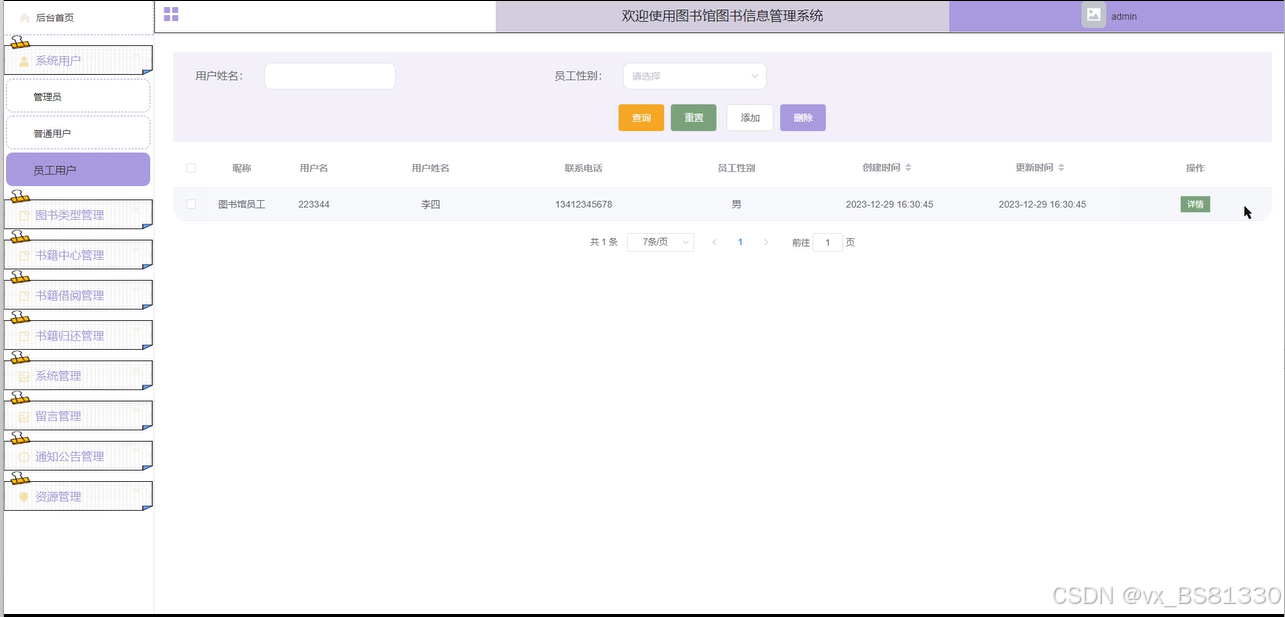Image resolution: width=1285 pixels, height=617 pixels.
Task: Expand the 书籍借阅管理 menu chevron
Action: pos(138,291)
